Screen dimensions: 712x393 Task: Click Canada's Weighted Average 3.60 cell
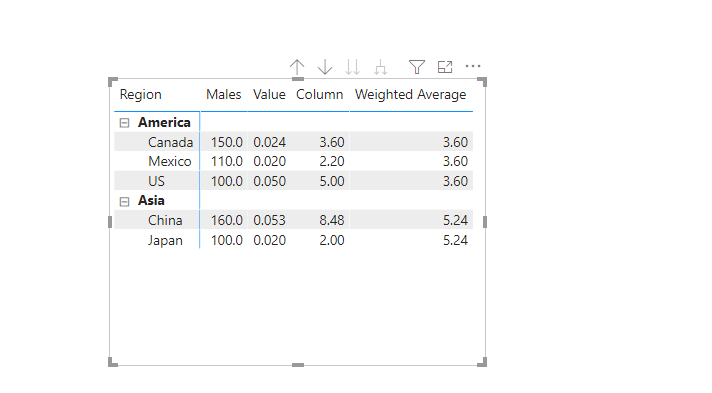tap(455, 142)
